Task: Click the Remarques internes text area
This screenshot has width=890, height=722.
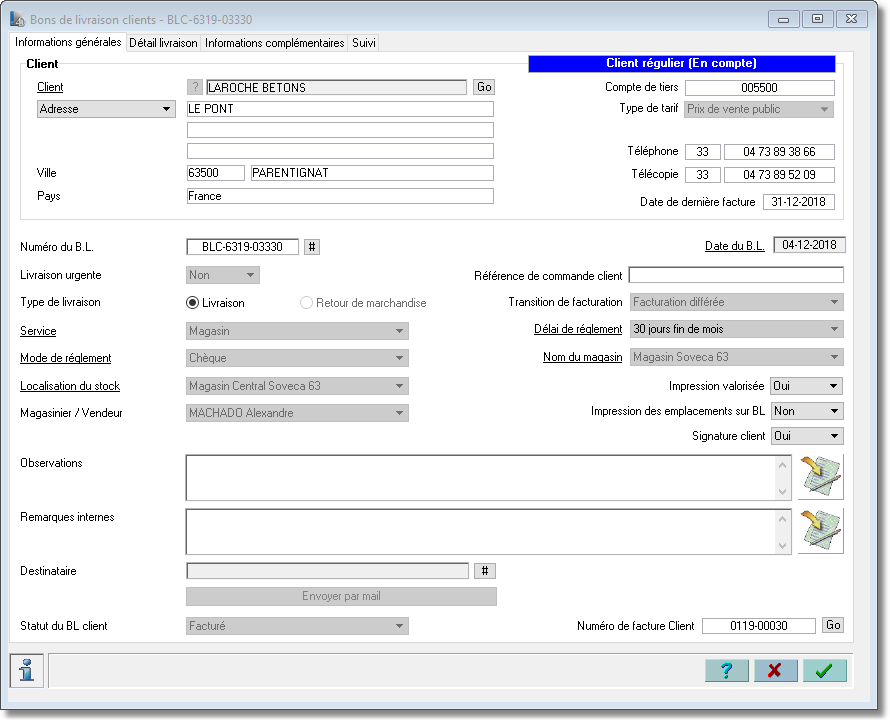Action: pos(480,532)
